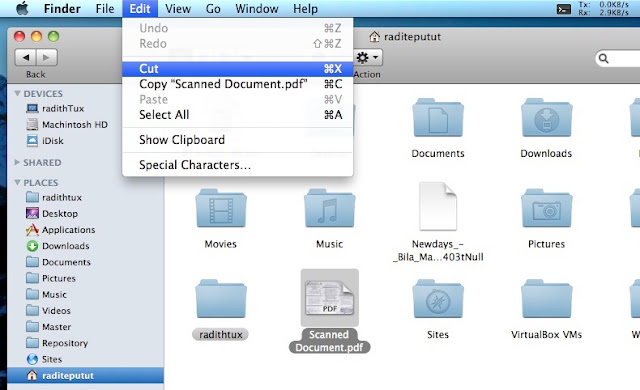Close the Edit menu
The width and height of the screenshot is (640, 390).
140,9
